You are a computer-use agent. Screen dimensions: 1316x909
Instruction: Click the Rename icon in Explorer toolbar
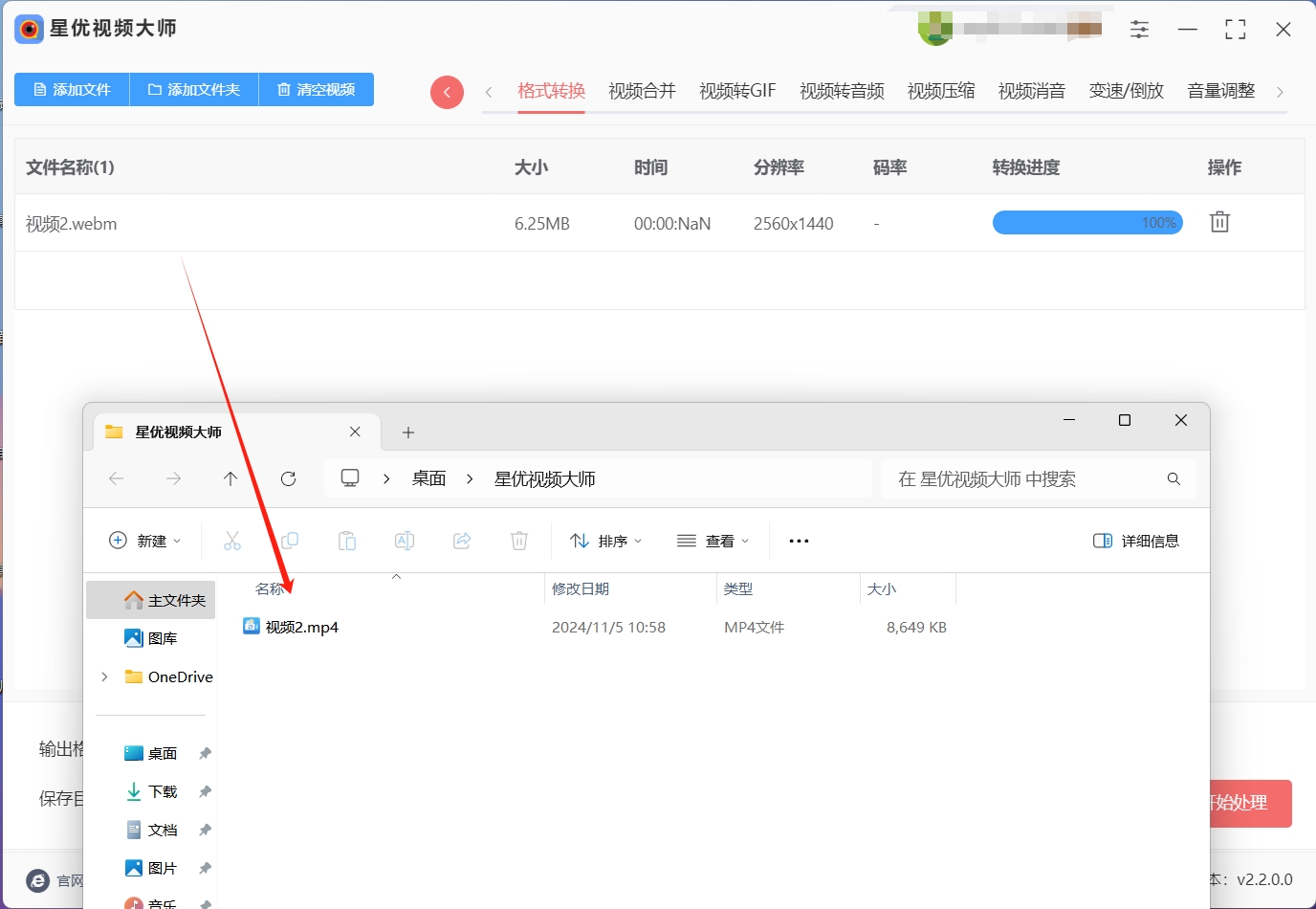click(x=405, y=541)
